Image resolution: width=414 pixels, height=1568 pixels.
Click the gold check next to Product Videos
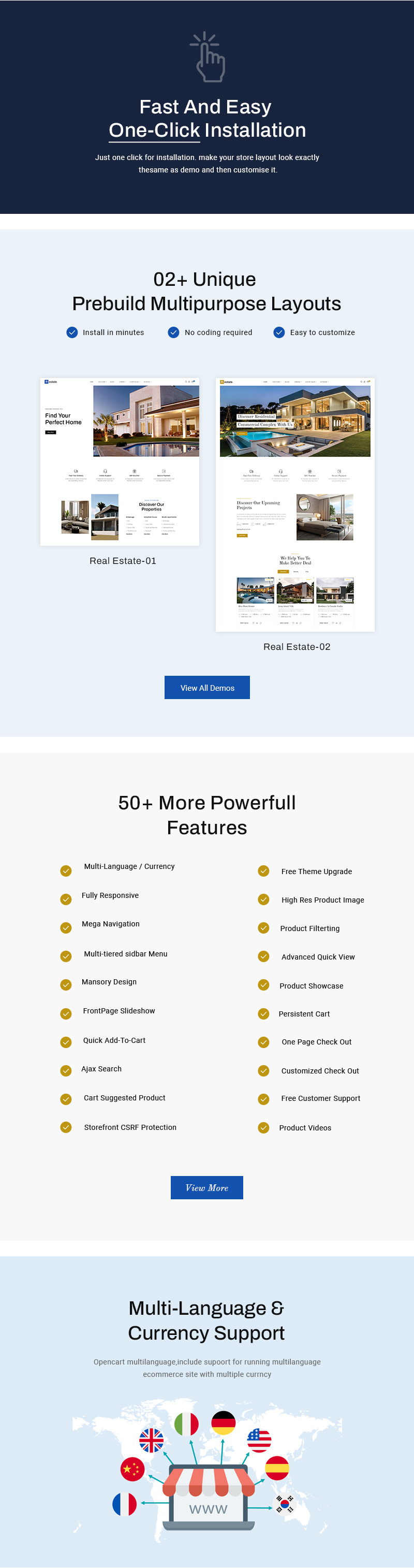pos(263,1127)
